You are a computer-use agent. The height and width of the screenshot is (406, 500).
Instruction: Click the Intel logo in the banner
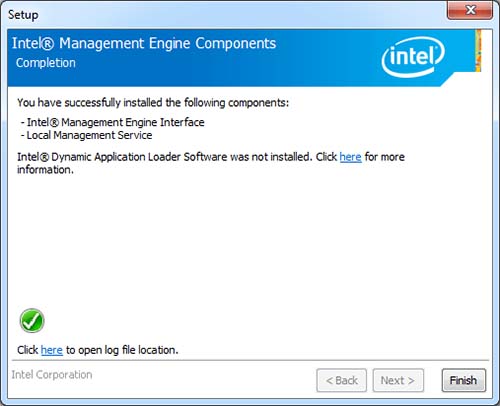pos(413,57)
